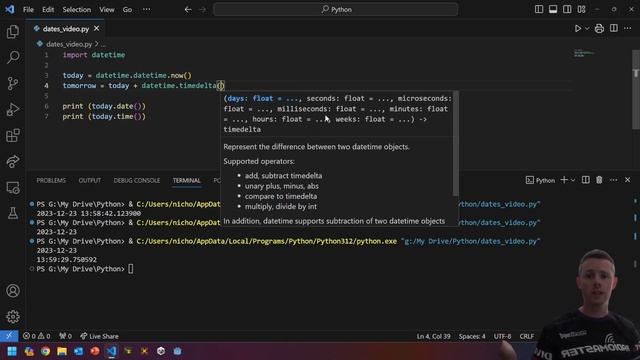Show errors and warnings count in status bar
640x360 pixels.
[x=36, y=336]
